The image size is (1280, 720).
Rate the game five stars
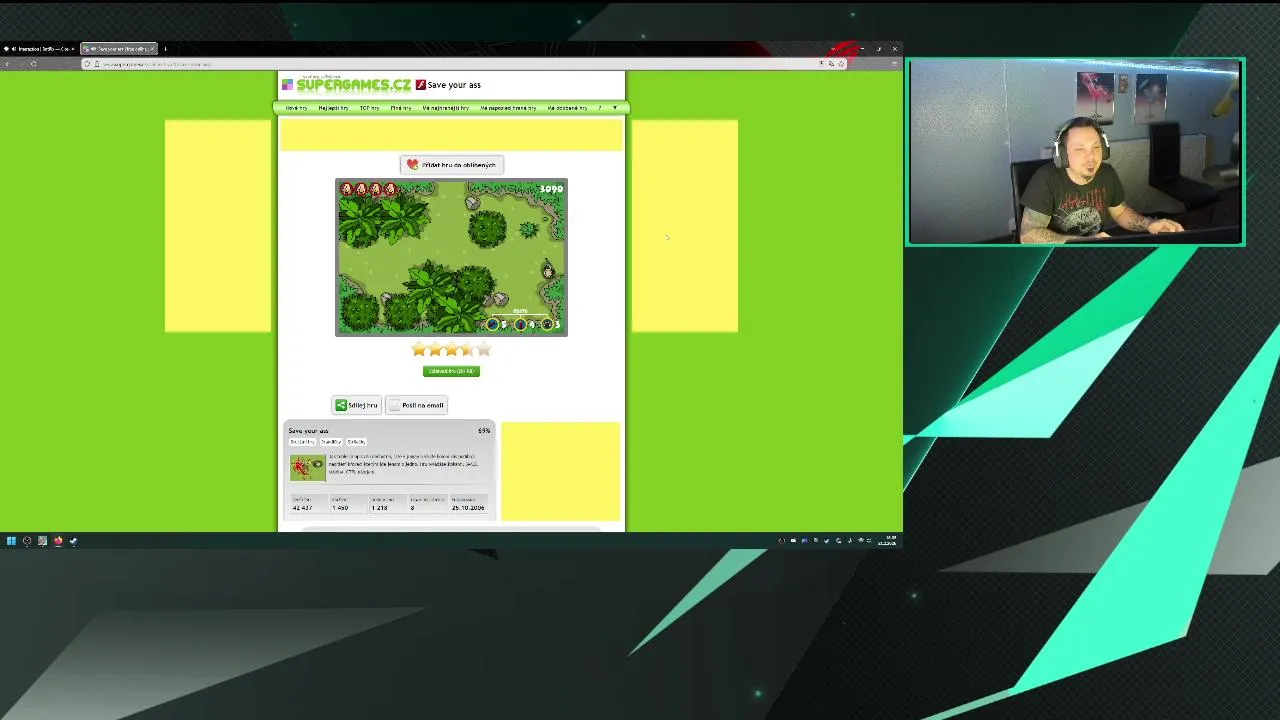coord(484,349)
